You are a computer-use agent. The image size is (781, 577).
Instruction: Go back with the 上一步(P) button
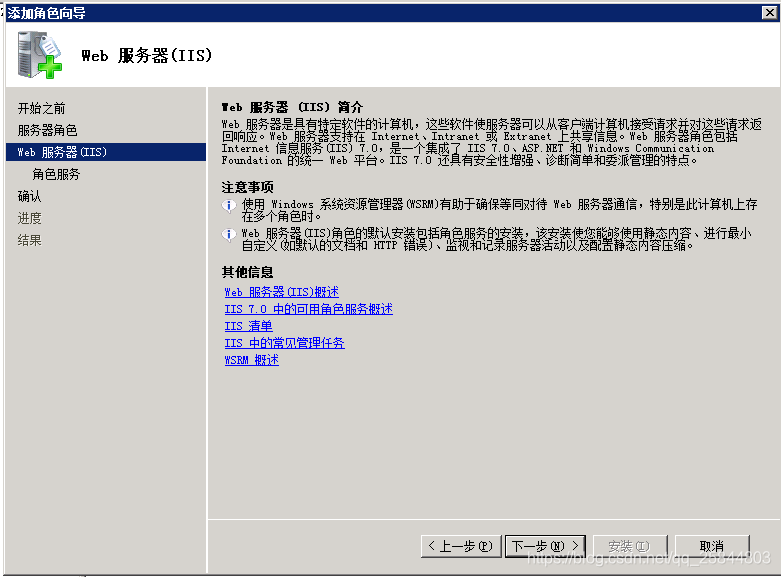[x=461, y=546]
